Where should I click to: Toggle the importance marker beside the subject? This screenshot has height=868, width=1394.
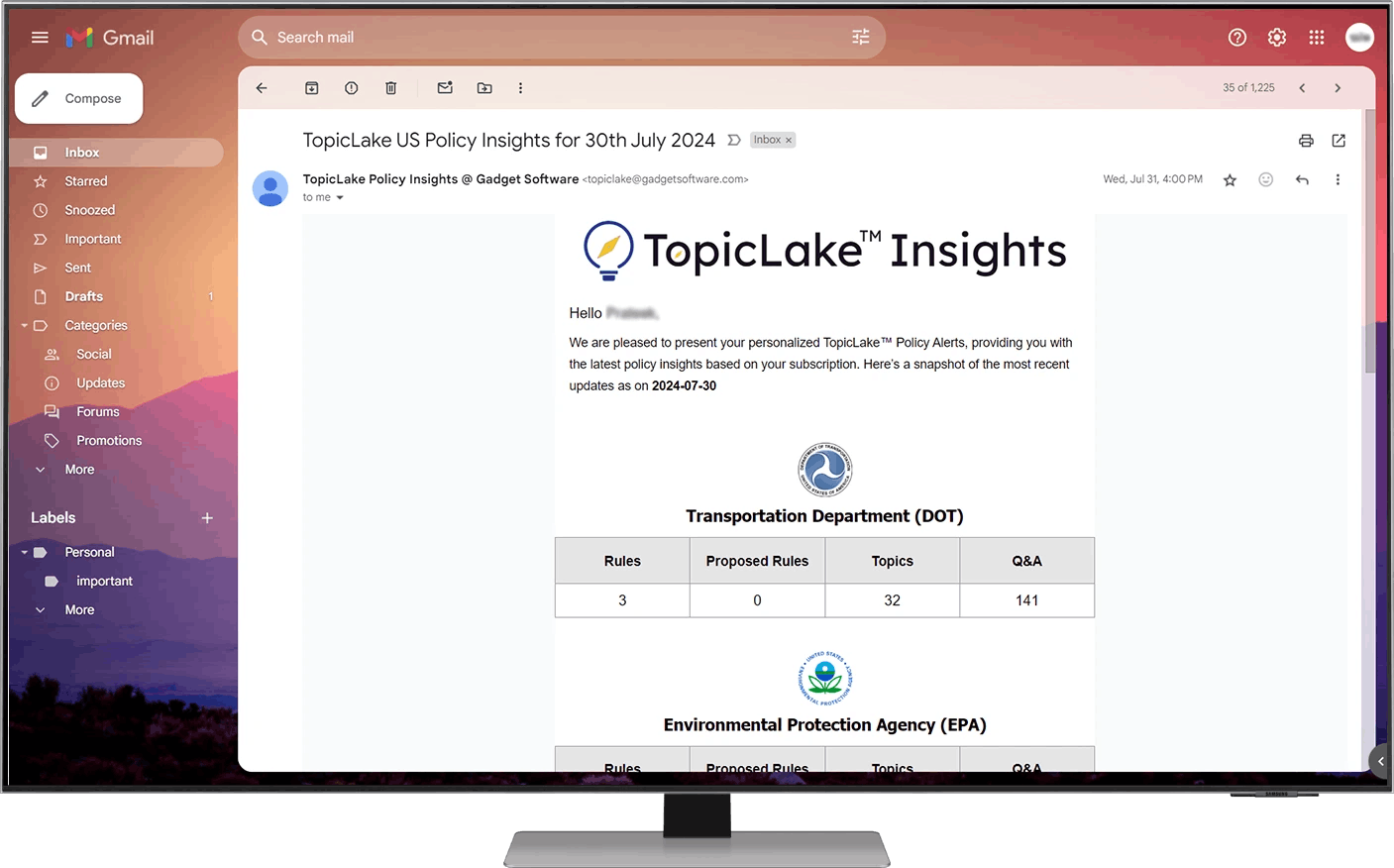(734, 140)
